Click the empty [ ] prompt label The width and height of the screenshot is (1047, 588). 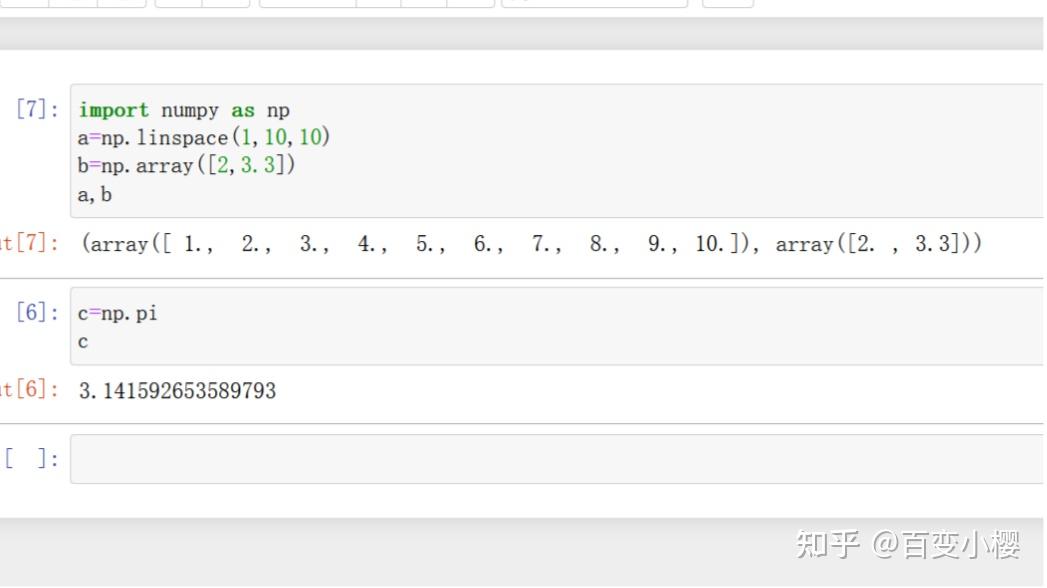30,458
